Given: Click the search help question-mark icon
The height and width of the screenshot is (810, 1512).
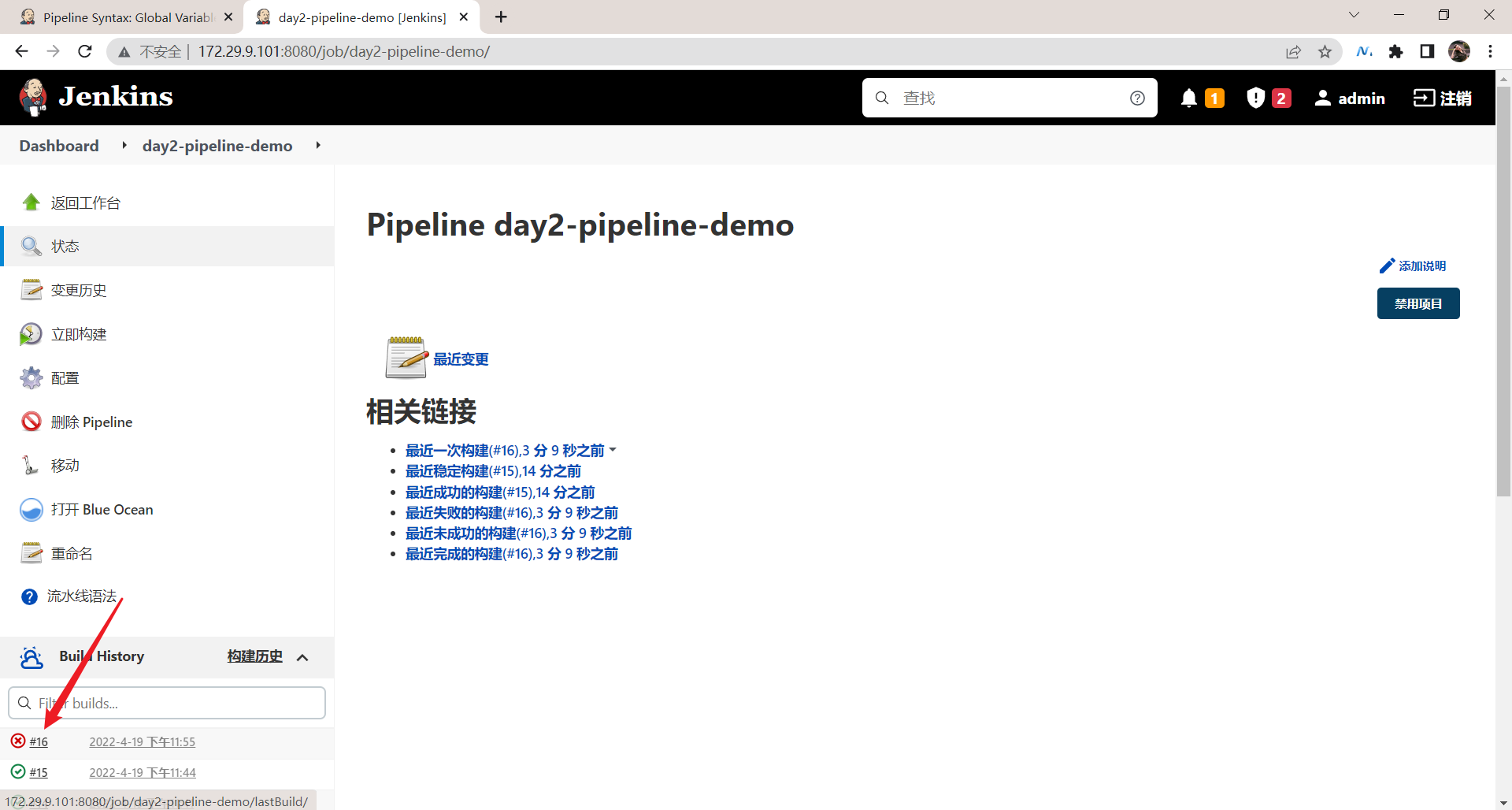Looking at the screenshot, I should tap(1137, 98).
